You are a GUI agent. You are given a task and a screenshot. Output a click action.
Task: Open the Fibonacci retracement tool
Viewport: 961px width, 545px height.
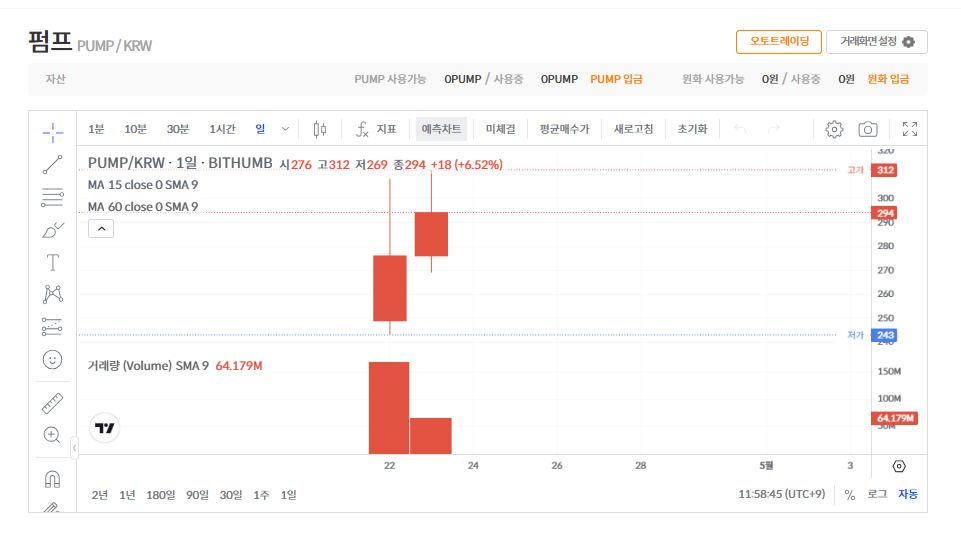click(x=53, y=197)
